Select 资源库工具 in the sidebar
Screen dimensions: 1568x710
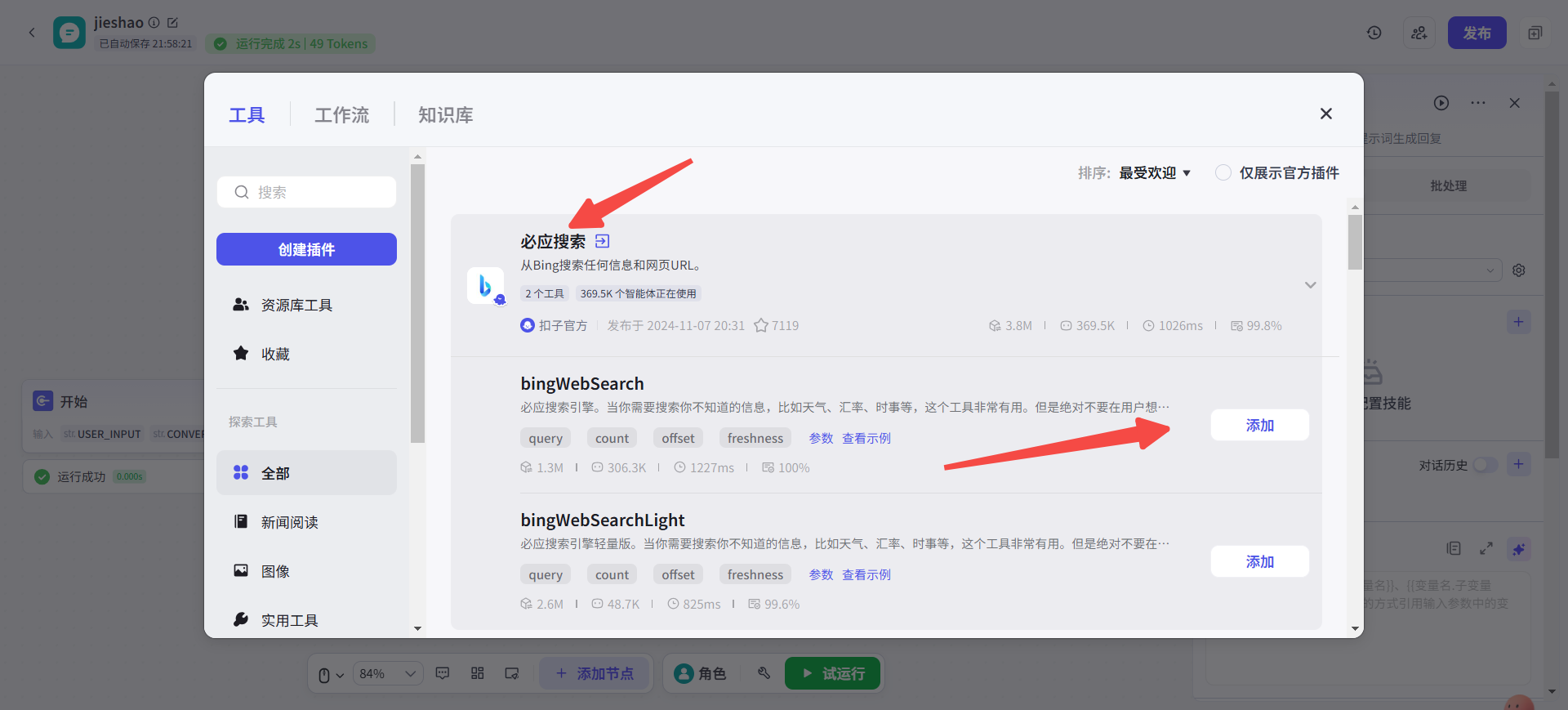306,305
